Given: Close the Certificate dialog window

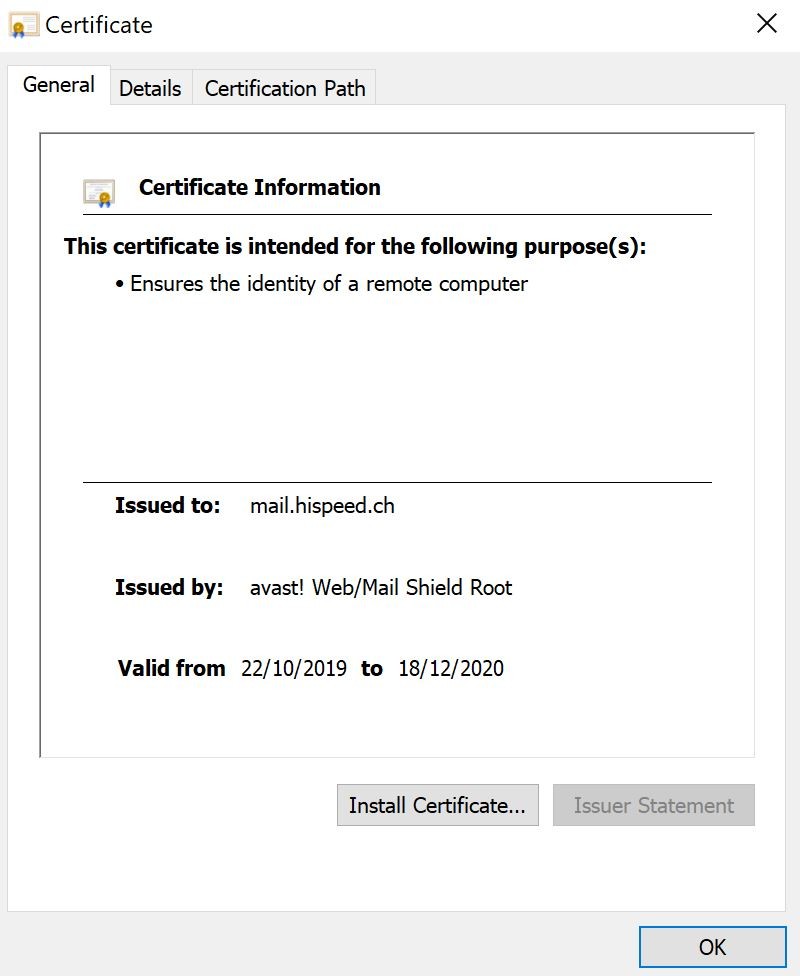Looking at the screenshot, I should click(767, 24).
